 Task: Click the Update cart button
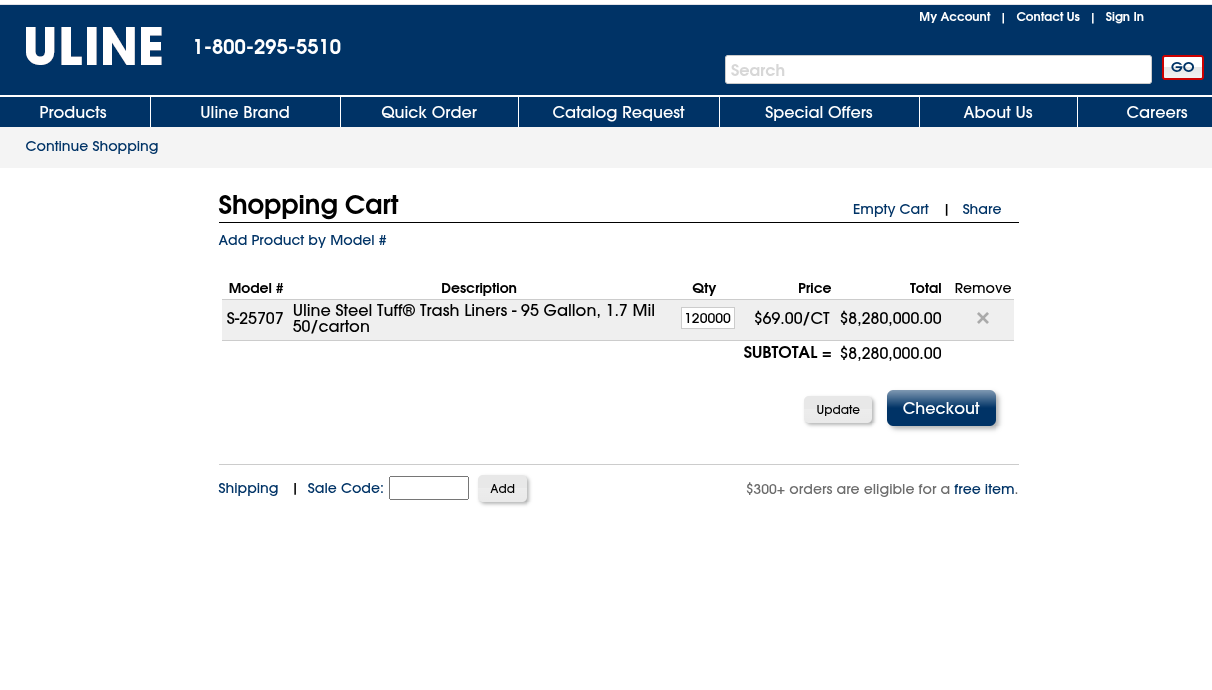838,409
